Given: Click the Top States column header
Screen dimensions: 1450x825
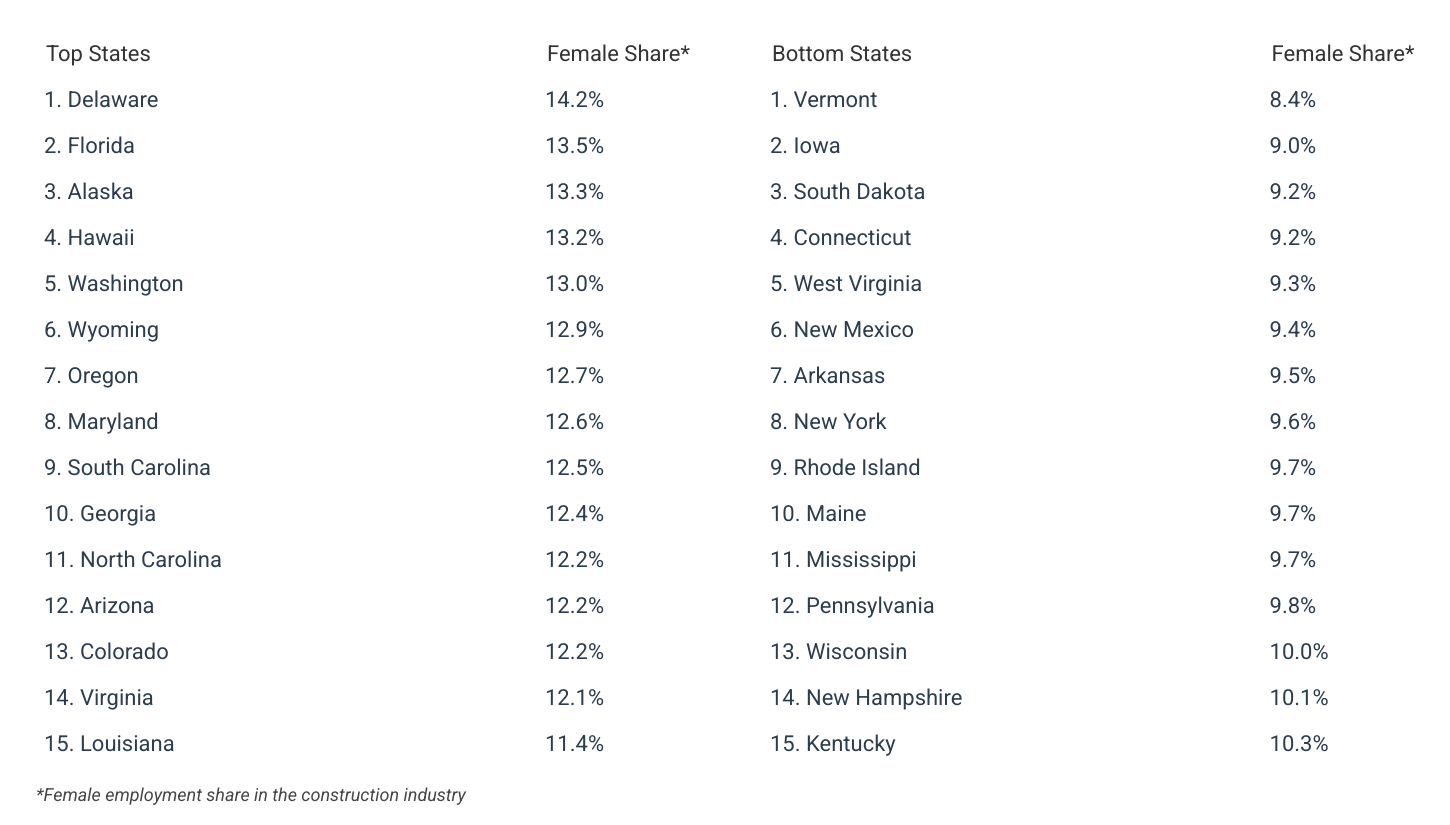Looking at the screenshot, I should (x=98, y=54).
